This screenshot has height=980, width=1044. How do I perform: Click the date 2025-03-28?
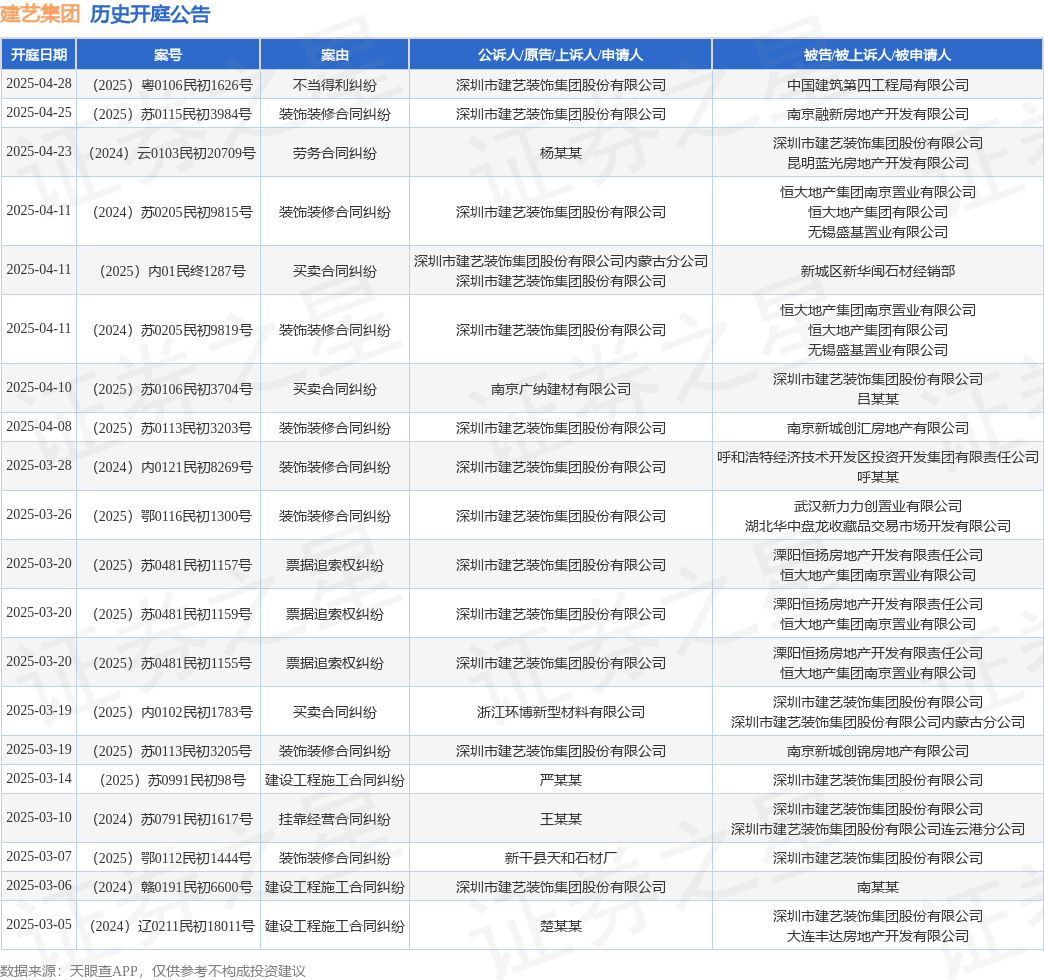(x=39, y=465)
